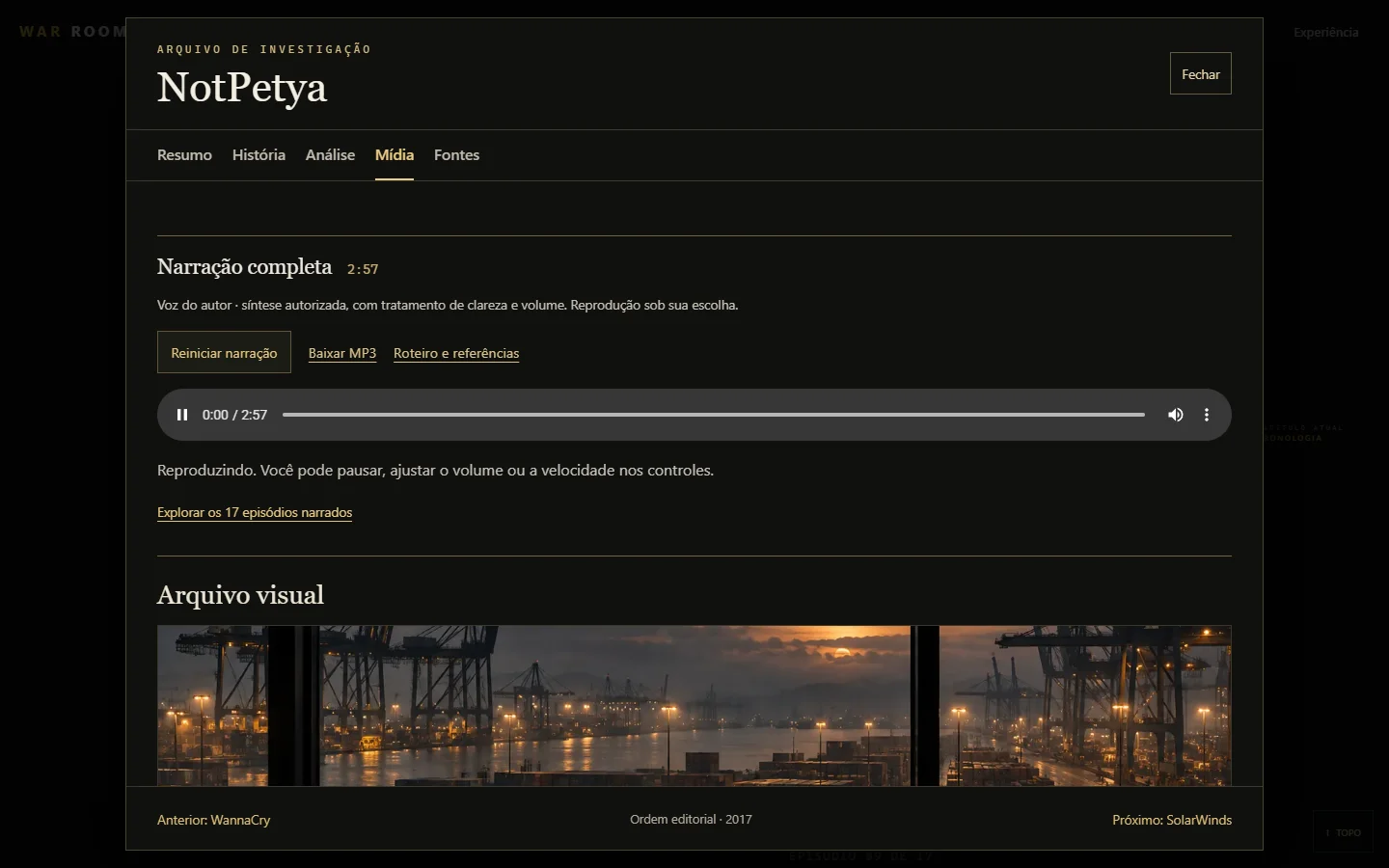Download via Baixar MP3 link
This screenshot has height=868, width=1389.
pos(342,354)
